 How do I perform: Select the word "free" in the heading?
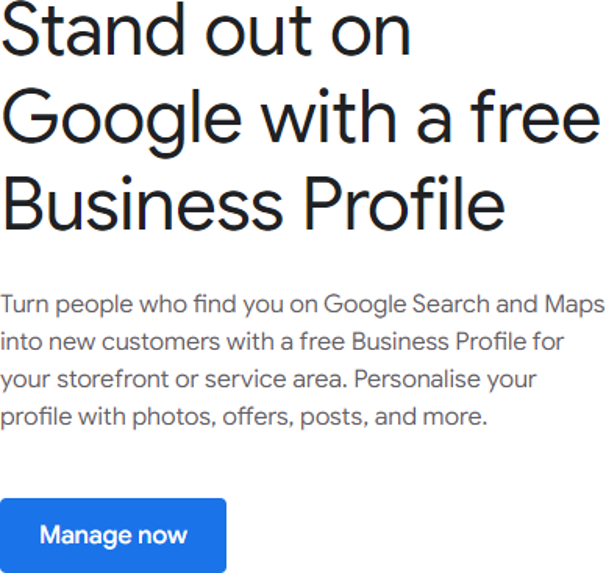(535, 116)
